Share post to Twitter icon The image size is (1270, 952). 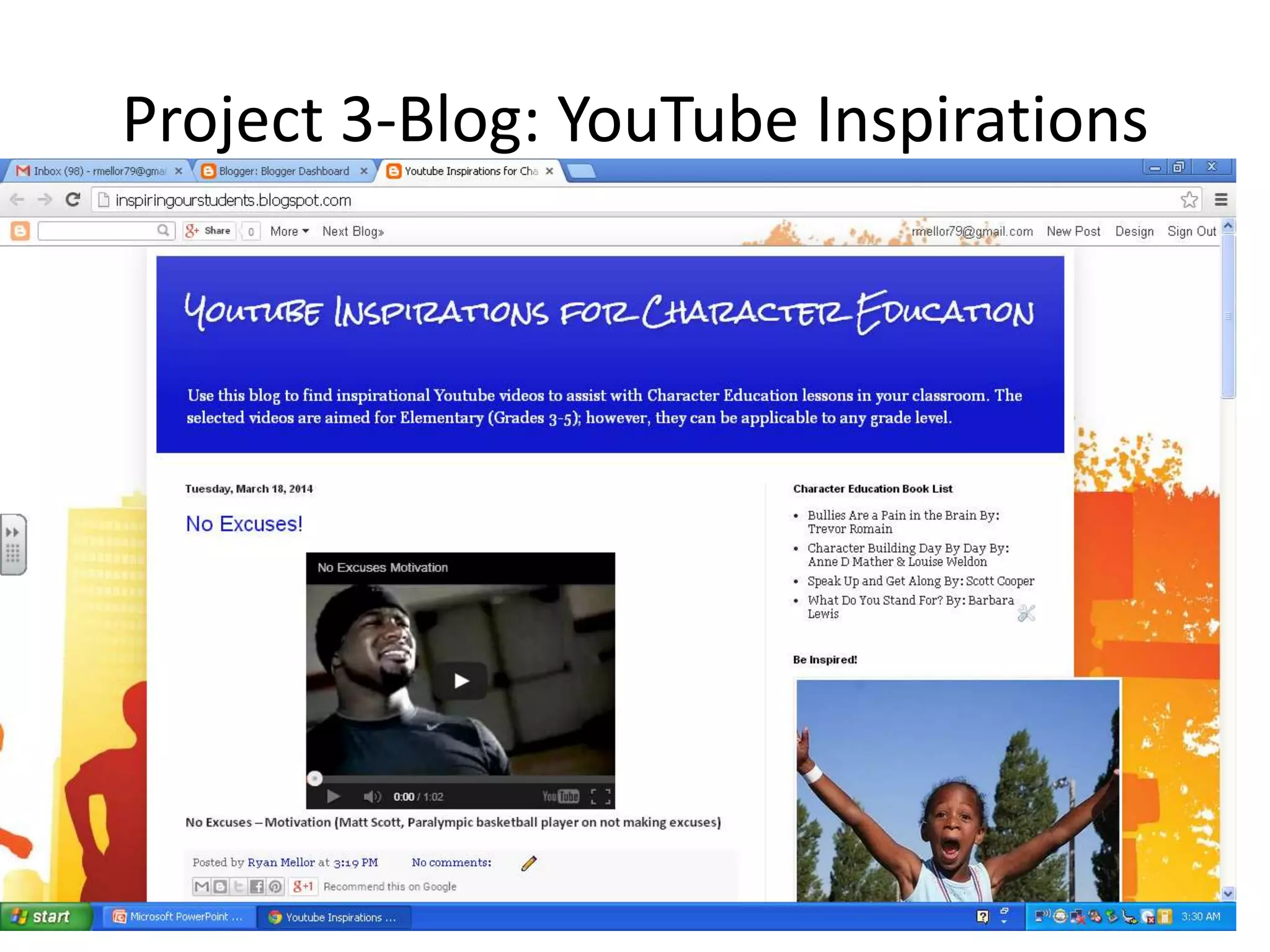click(x=238, y=886)
